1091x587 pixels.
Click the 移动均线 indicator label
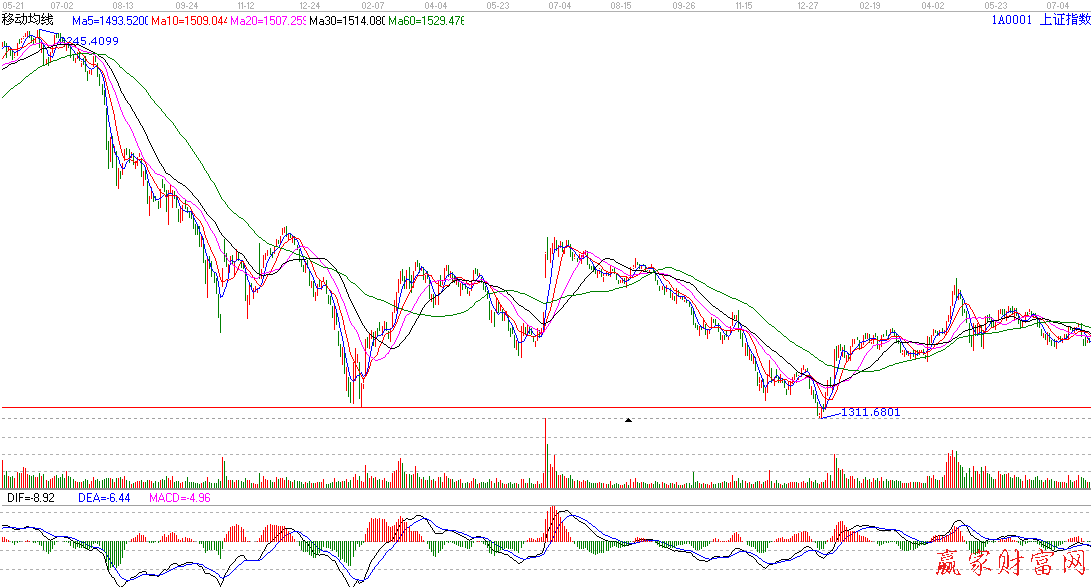30,20
